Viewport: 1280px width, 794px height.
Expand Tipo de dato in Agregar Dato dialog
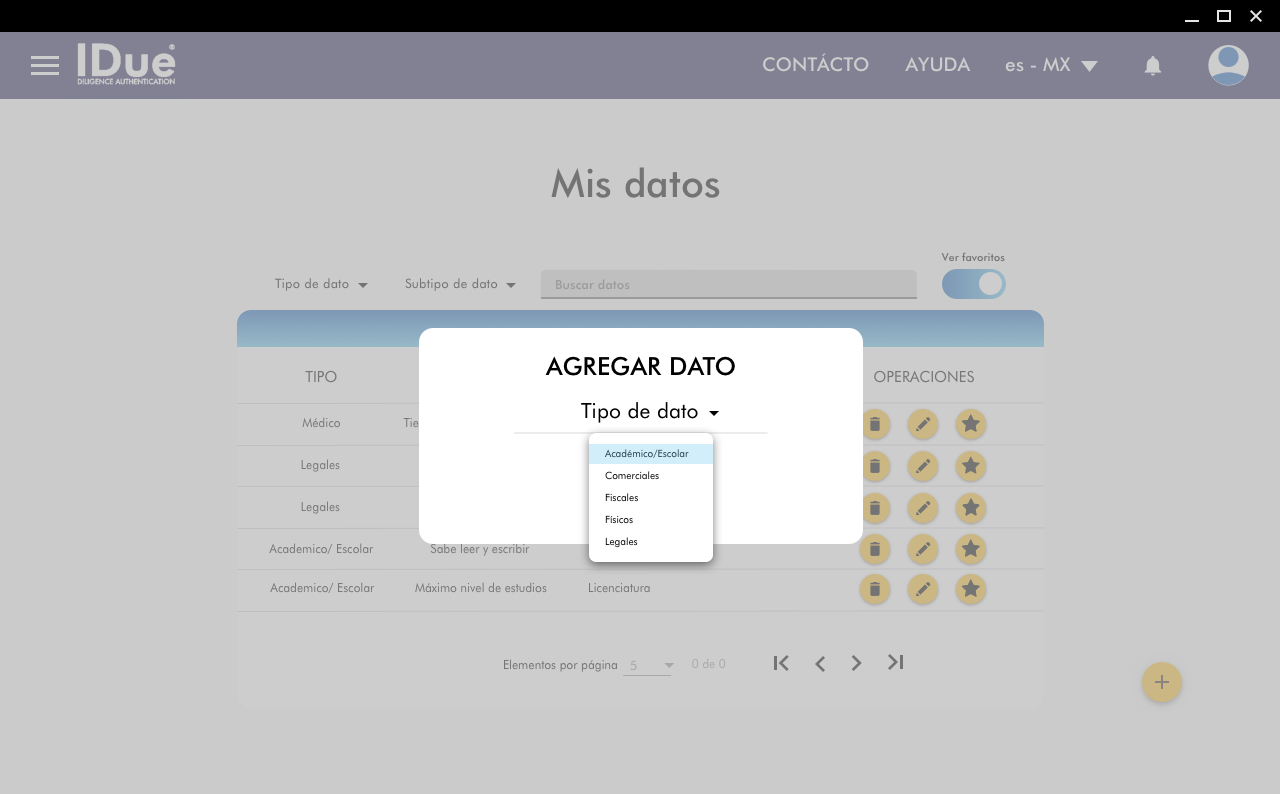(x=649, y=412)
